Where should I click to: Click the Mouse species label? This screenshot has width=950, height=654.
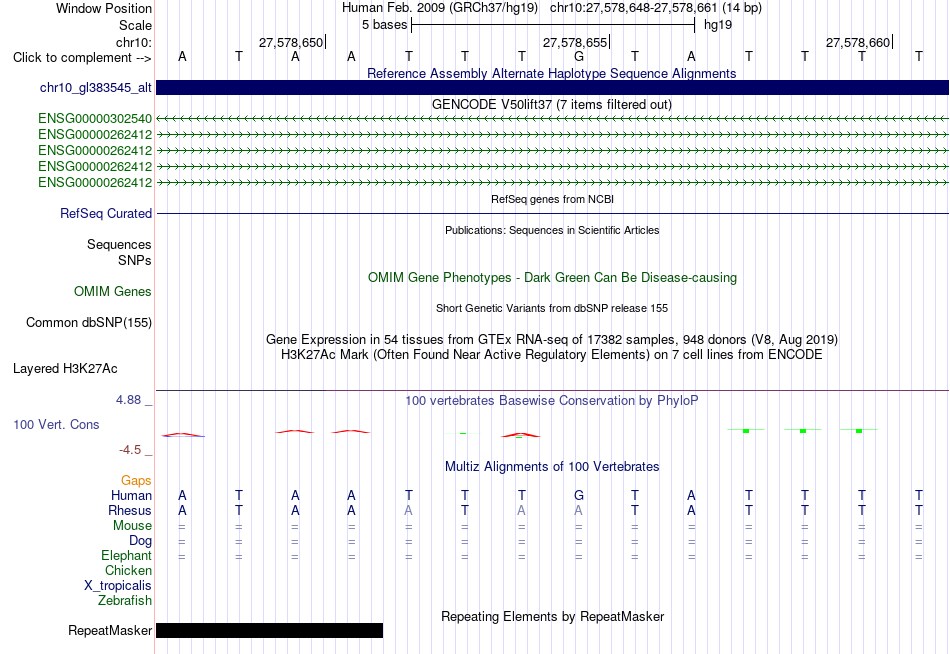tap(133, 526)
